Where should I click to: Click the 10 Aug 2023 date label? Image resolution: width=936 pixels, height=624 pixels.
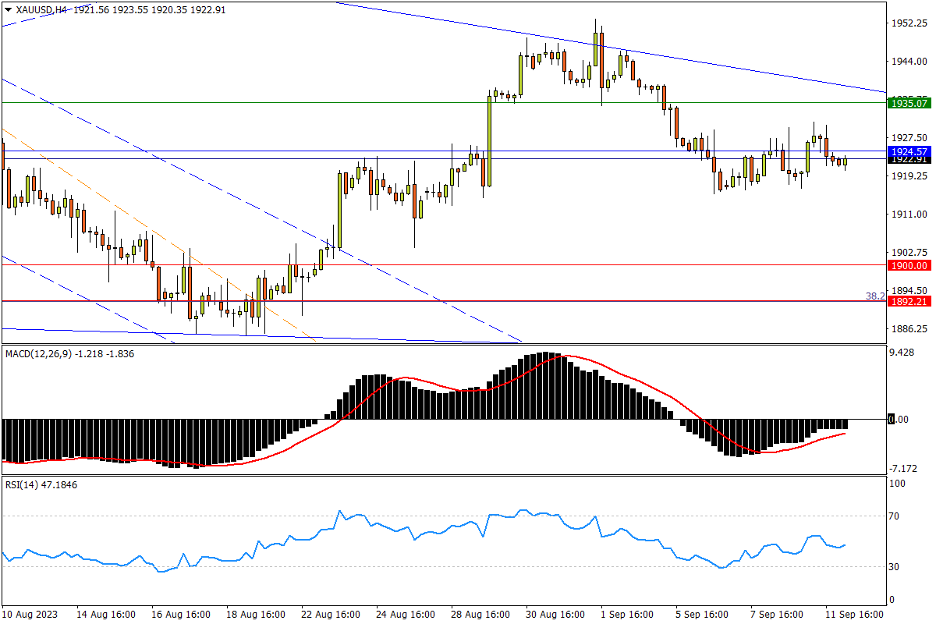point(28,612)
